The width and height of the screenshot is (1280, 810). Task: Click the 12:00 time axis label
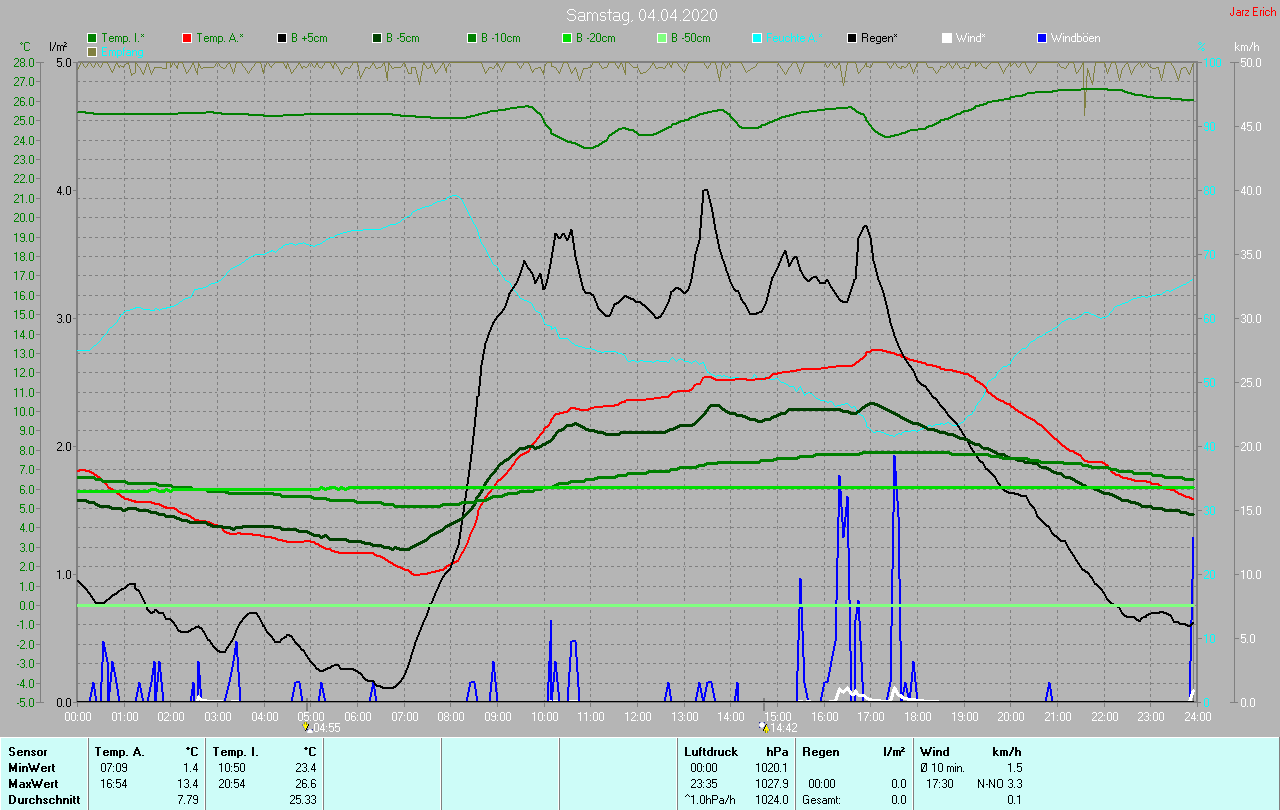(637, 716)
